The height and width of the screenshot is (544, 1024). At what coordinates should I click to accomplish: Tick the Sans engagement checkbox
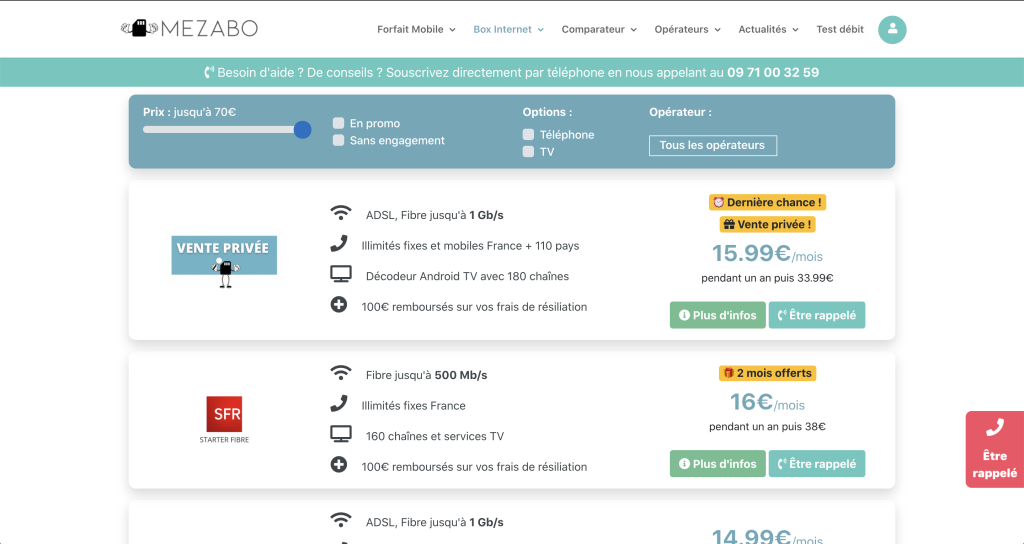coord(339,140)
